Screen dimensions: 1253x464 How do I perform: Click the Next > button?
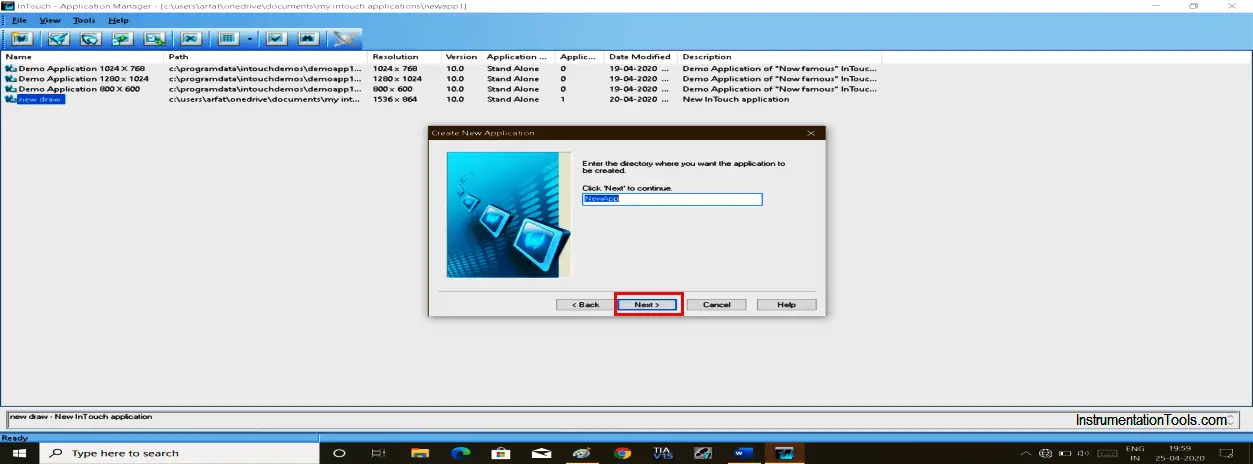click(647, 304)
